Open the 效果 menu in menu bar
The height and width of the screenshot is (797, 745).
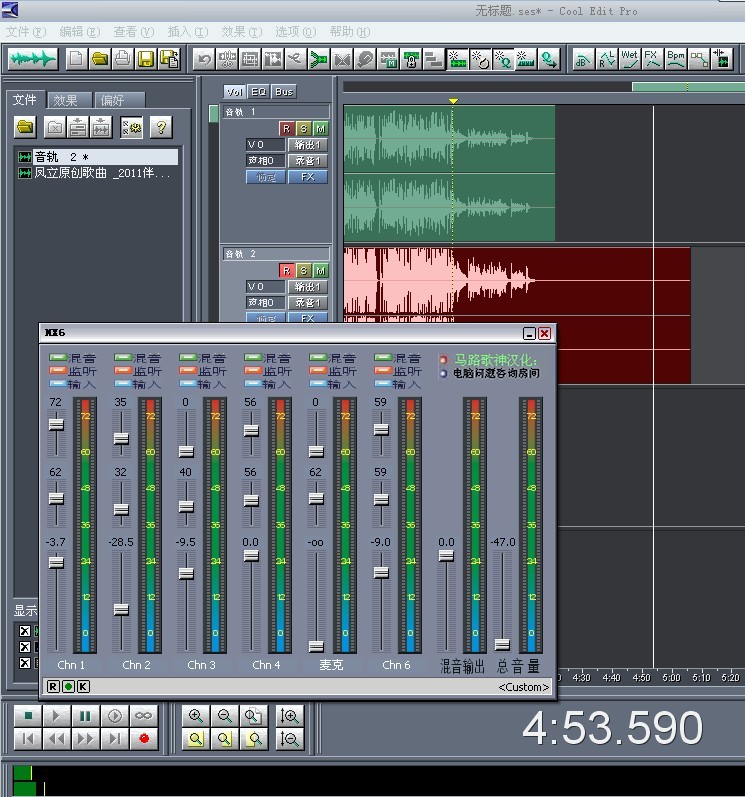pos(240,32)
